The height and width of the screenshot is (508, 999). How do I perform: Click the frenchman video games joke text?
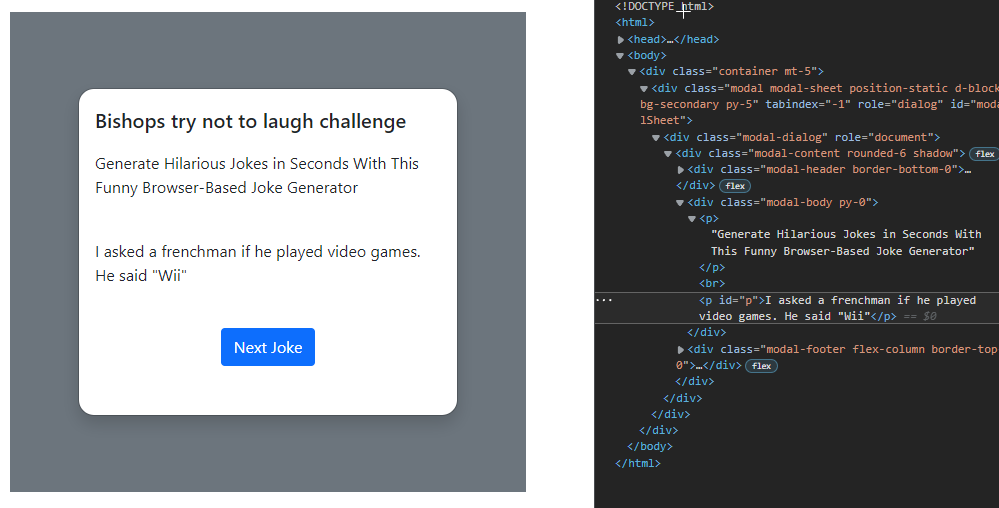(258, 263)
